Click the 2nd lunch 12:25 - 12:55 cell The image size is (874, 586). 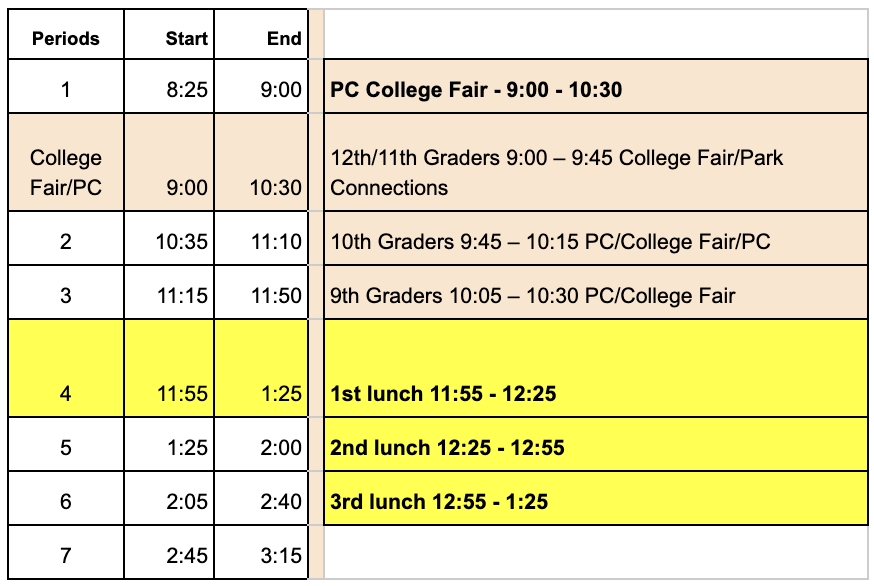(596, 444)
